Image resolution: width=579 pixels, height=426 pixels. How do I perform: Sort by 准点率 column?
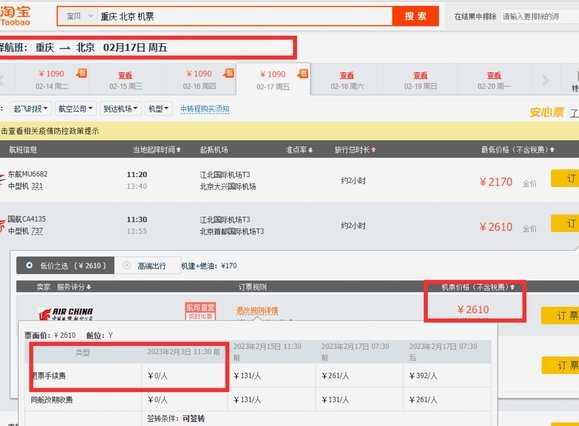click(299, 150)
